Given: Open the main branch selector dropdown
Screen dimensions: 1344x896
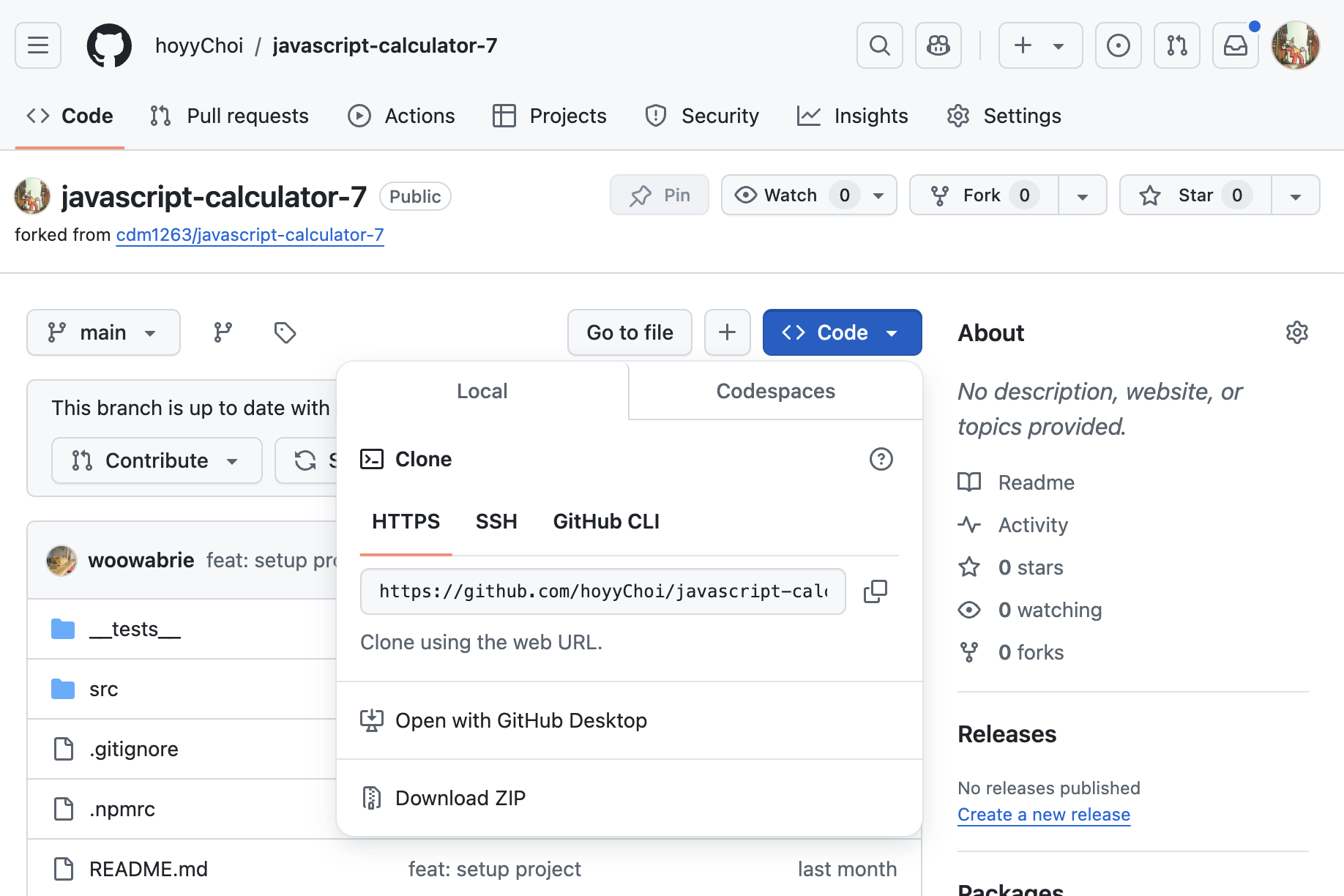Looking at the screenshot, I should click(x=103, y=332).
